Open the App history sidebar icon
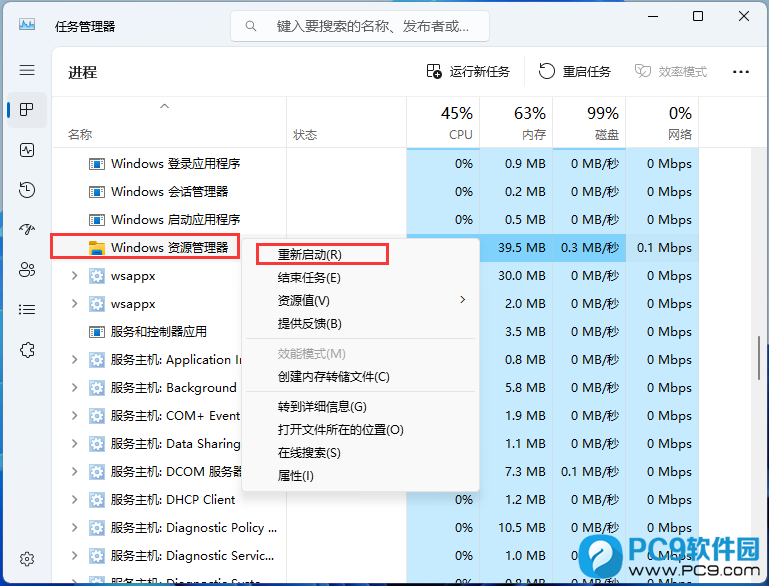Screen dimensions: 769x586 27,190
